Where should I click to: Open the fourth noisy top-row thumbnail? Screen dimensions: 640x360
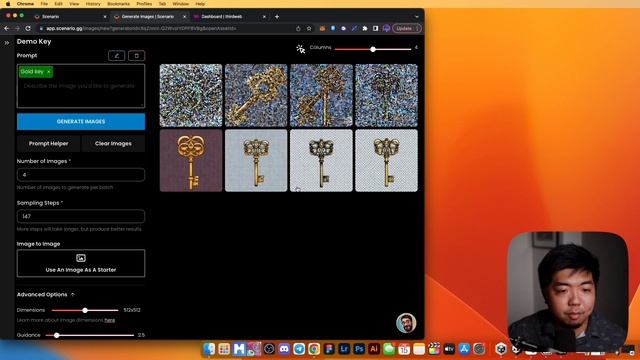pyautogui.click(x=387, y=95)
